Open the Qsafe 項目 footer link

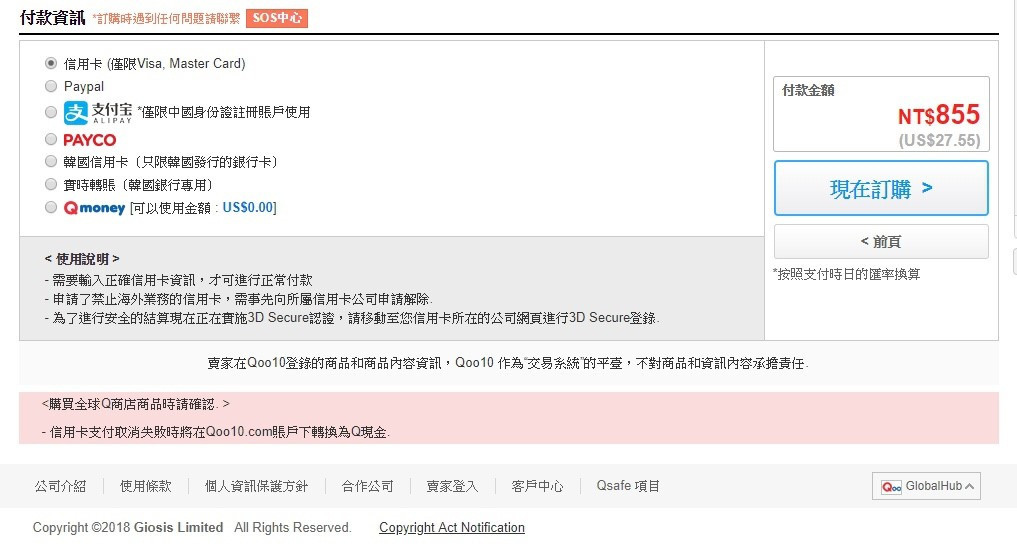pos(628,486)
